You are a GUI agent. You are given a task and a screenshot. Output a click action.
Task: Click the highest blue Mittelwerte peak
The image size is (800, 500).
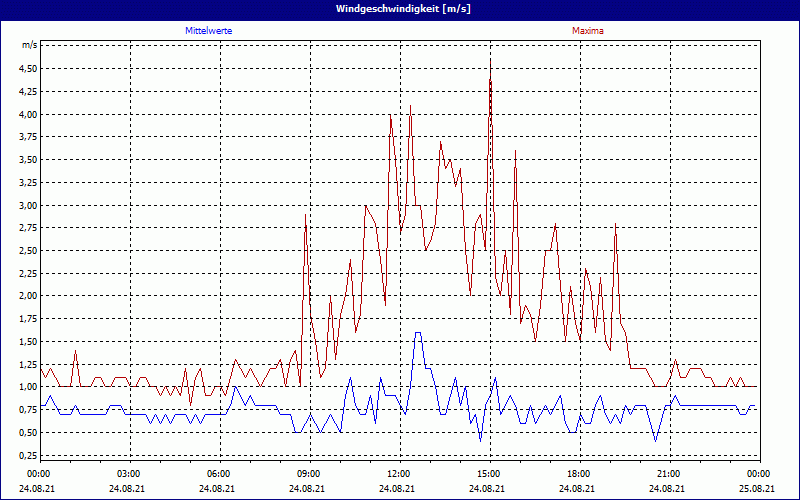(417, 333)
